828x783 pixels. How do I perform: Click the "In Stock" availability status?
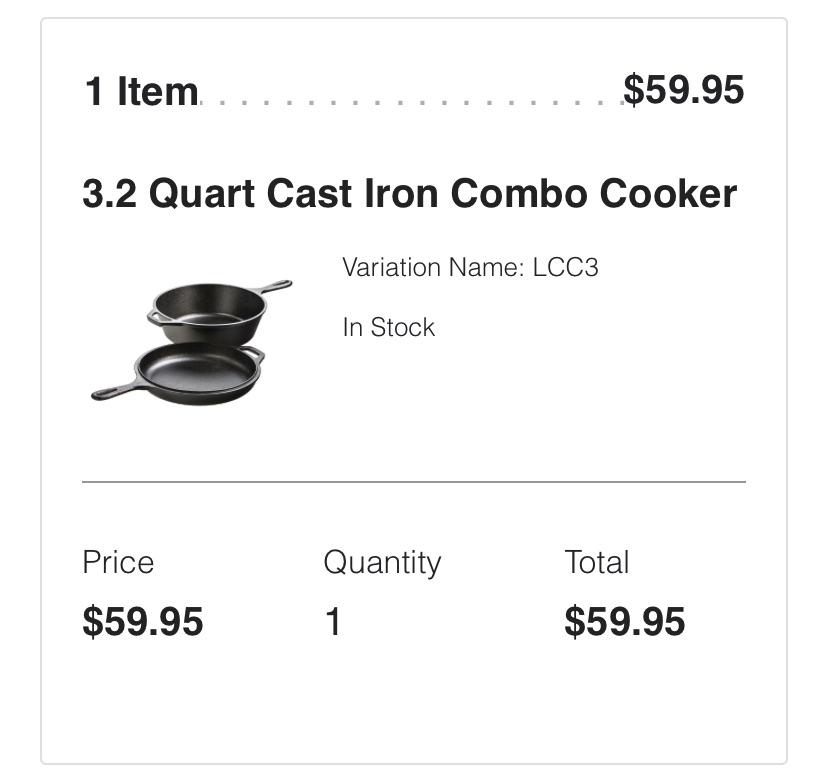[x=388, y=328]
